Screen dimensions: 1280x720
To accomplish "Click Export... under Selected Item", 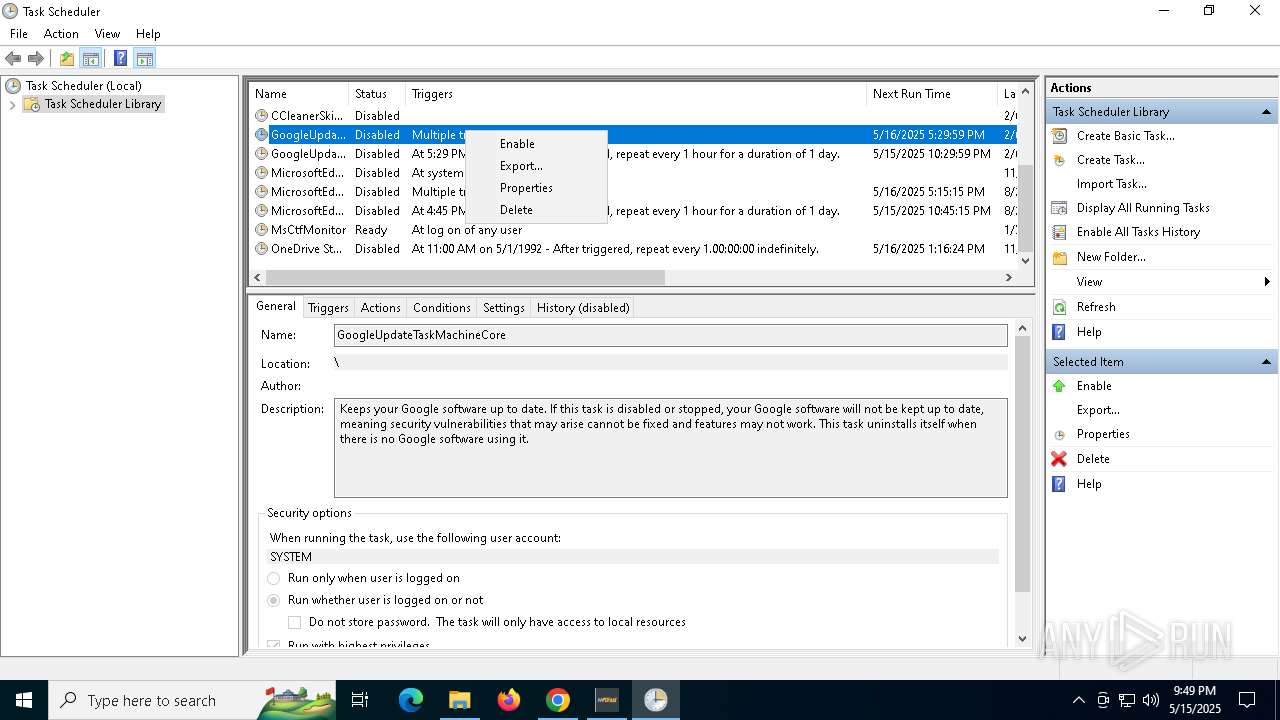I will pos(1098,410).
